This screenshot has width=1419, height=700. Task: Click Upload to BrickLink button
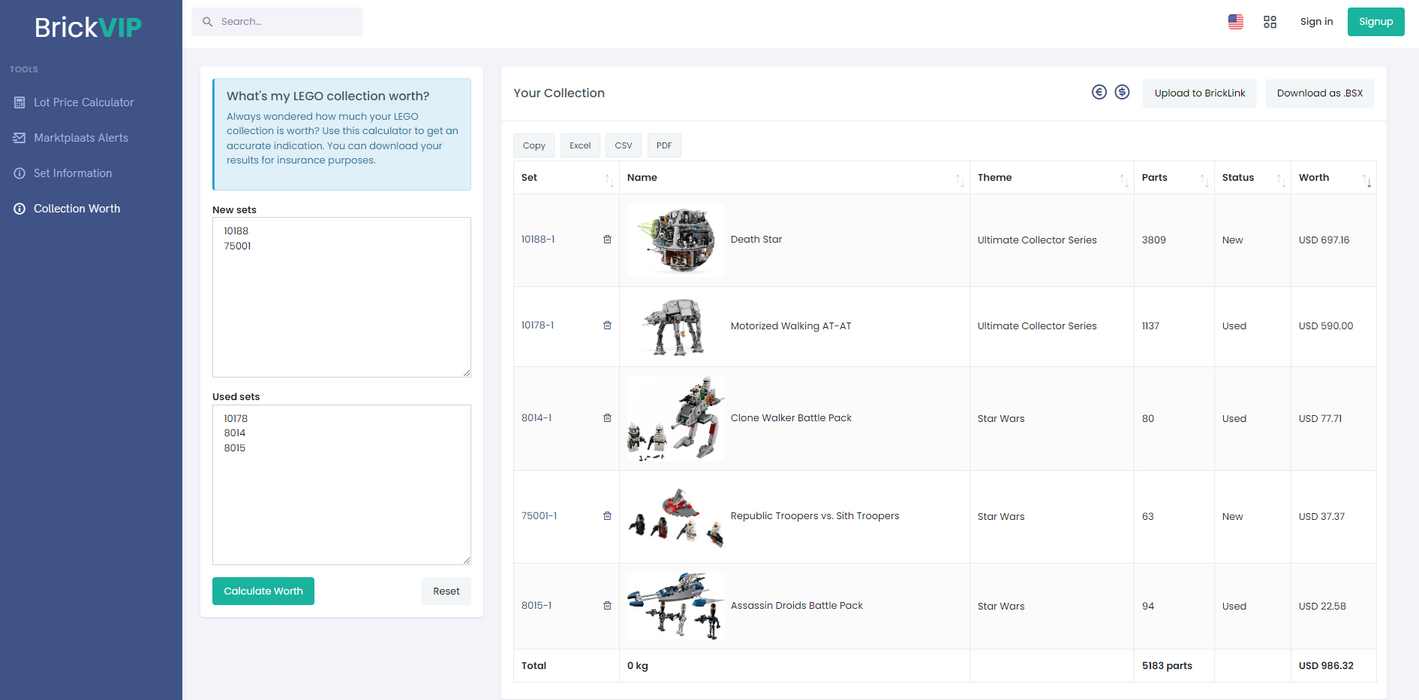pos(1200,93)
